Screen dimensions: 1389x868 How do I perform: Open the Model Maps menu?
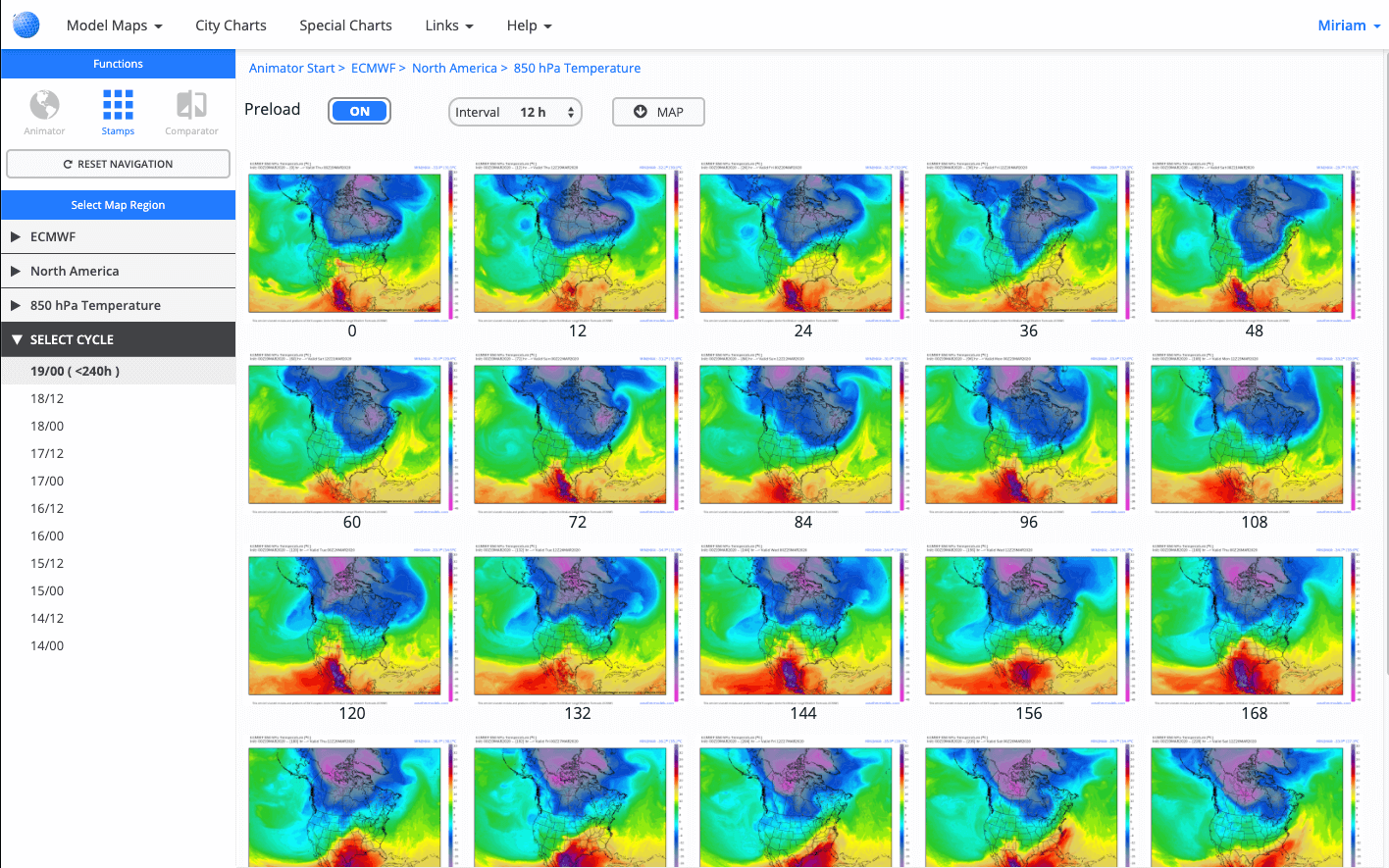point(108,25)
